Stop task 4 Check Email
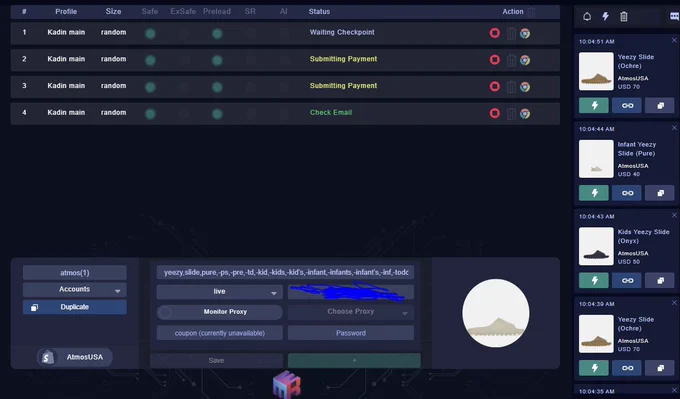Screen dimensions: 680x399 click(494, 113)
